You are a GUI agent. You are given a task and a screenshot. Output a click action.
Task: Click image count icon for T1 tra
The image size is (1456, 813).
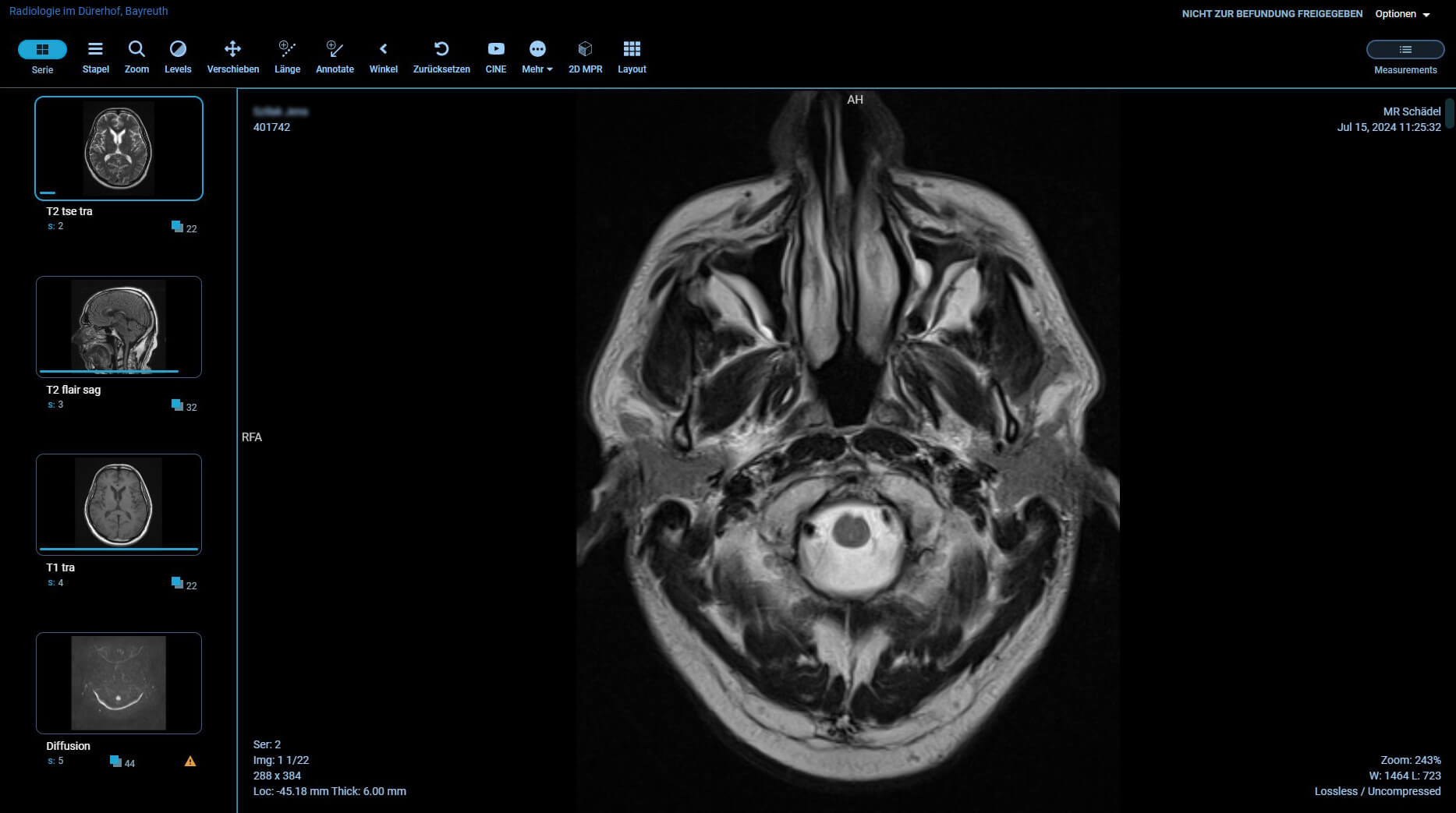[177, 583]
